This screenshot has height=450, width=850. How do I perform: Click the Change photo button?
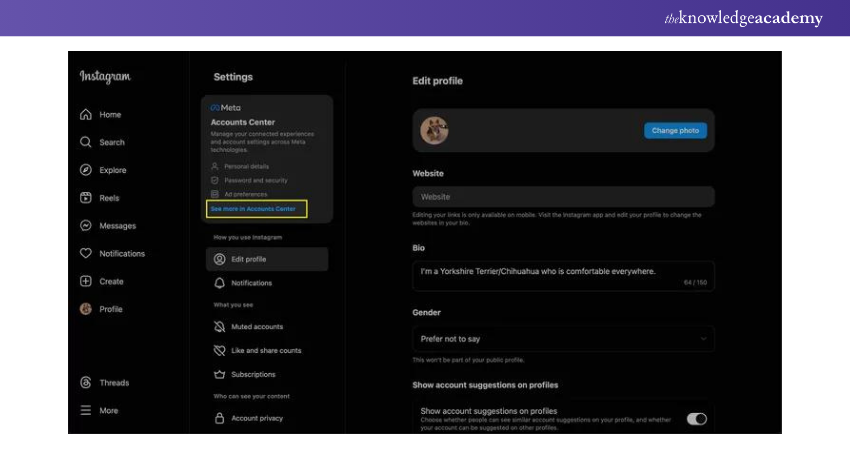tap(675, 131)
